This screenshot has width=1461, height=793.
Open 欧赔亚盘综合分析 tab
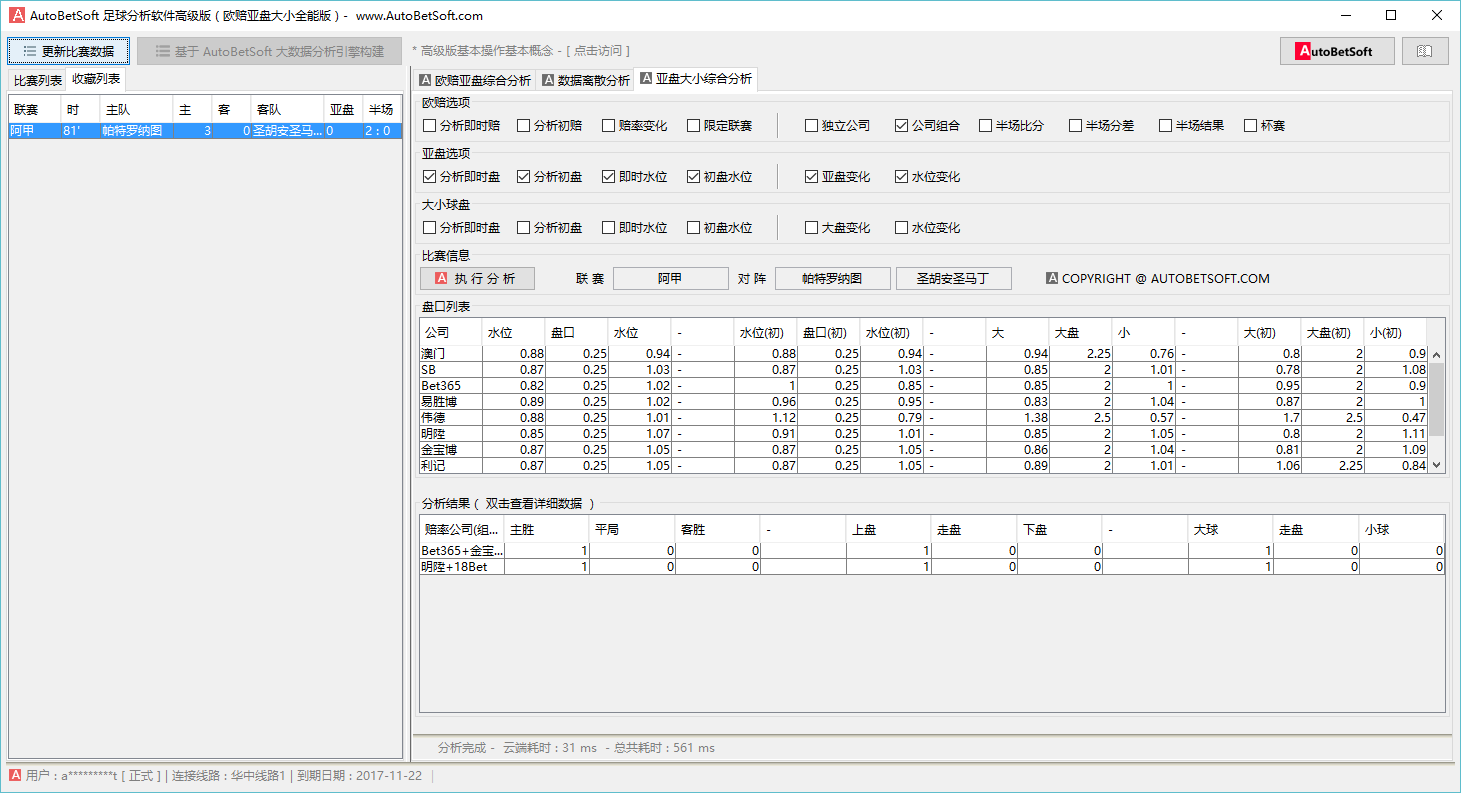475,80
